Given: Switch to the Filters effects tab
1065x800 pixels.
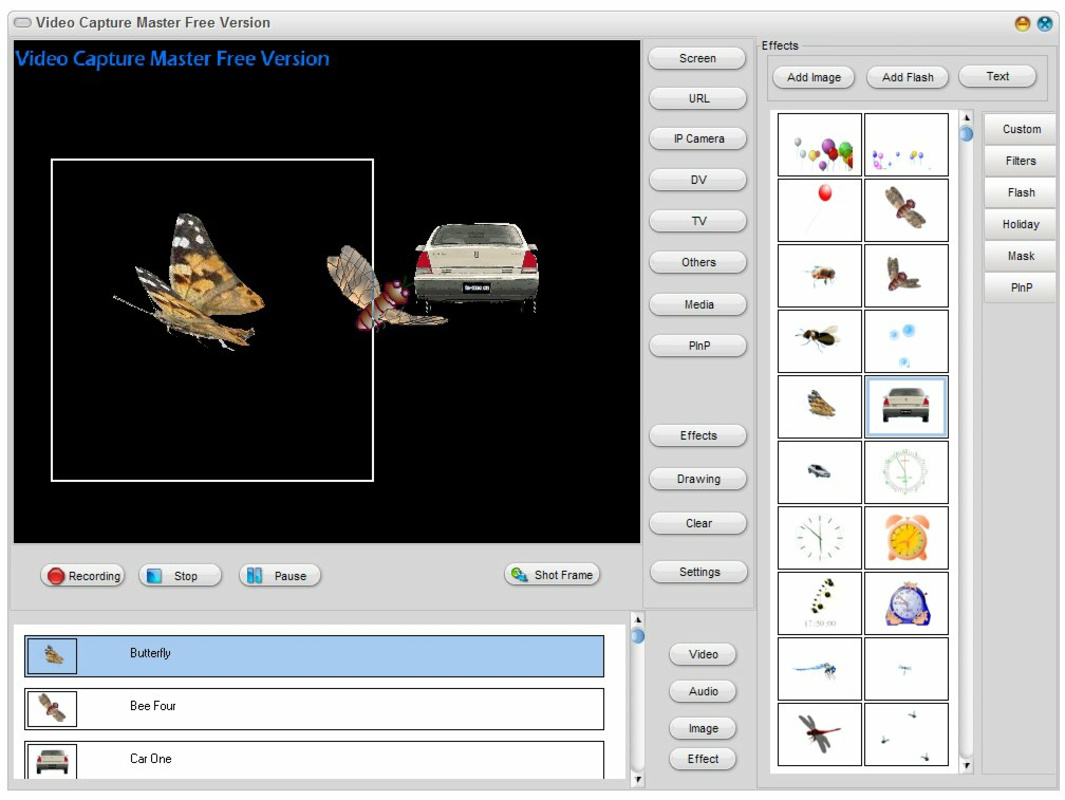Looking at the screenshot, I should pos(1019,160).
